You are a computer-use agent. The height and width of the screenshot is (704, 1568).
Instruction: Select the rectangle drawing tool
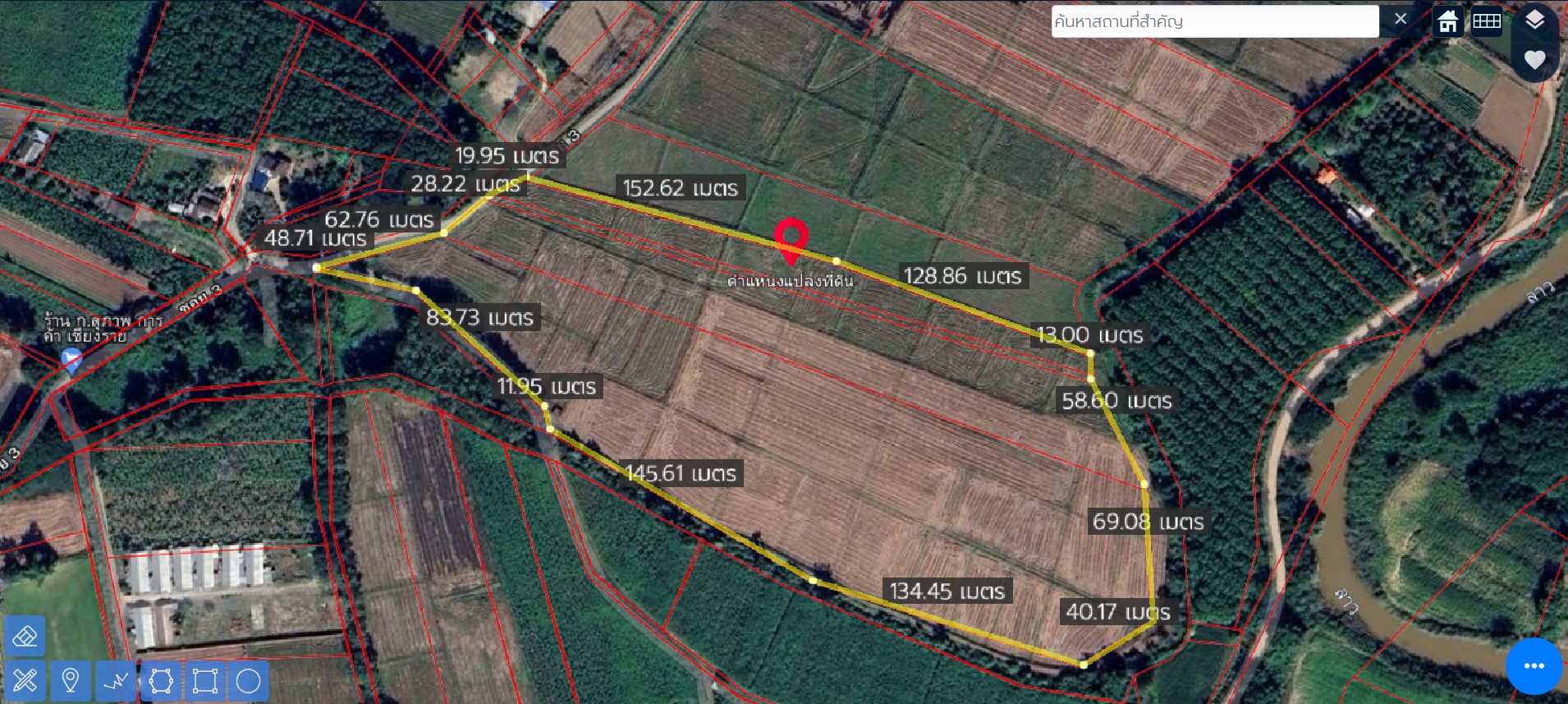pyautogui.click(x=204, y=680)
